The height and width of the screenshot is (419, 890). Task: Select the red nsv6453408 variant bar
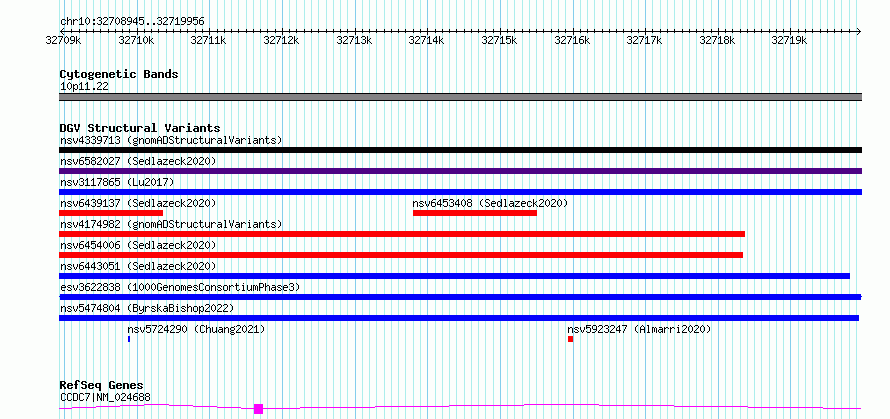click(x=475, y=213)
